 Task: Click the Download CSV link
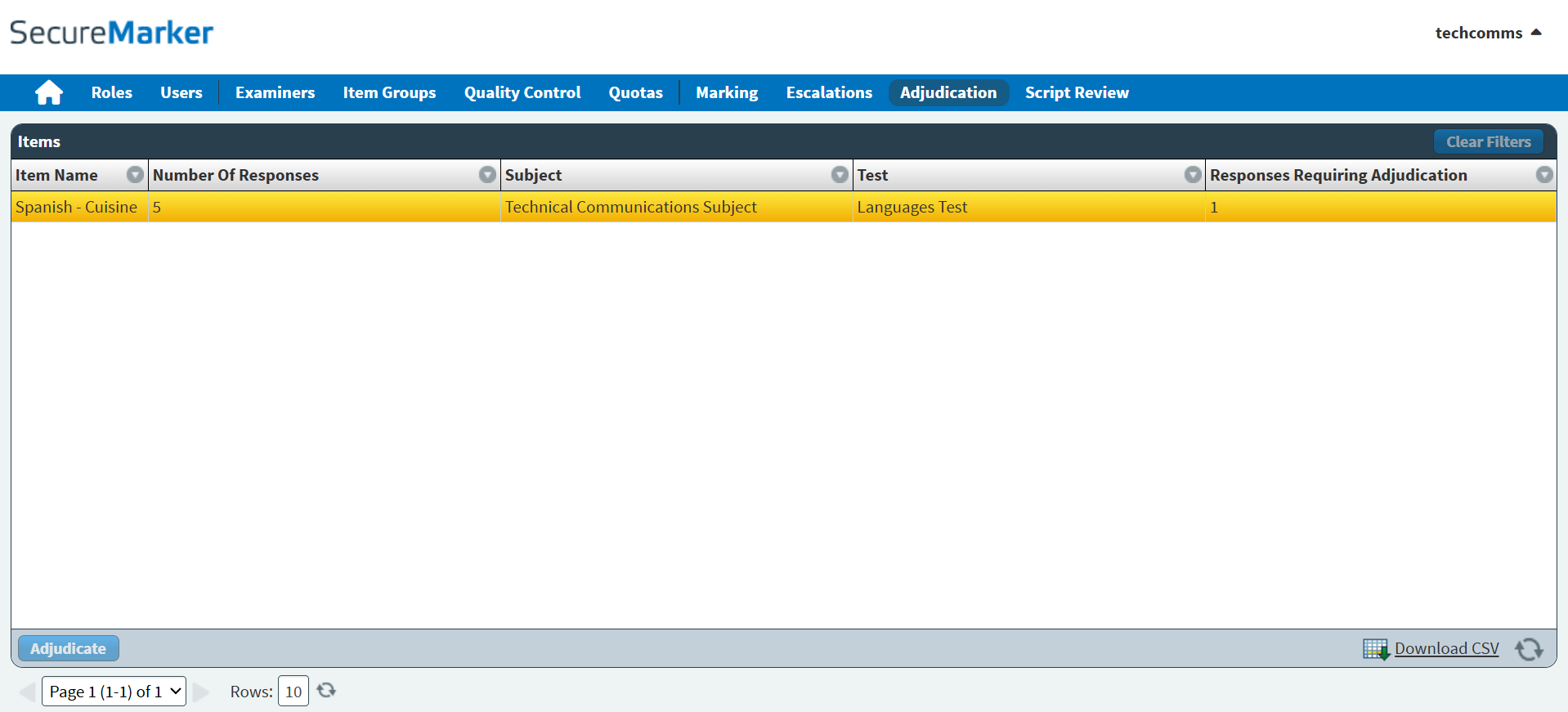(x=1446, y=649)
